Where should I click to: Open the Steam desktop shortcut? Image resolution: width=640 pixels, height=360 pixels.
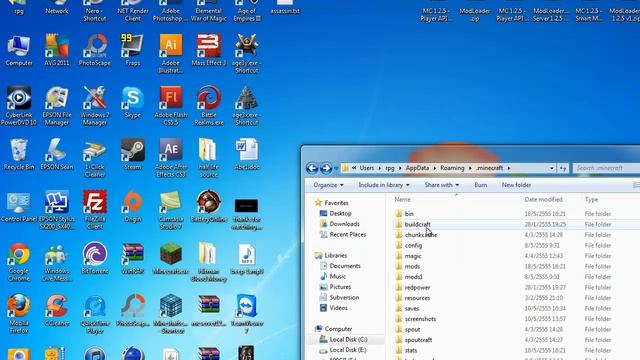click(x=133, y=154)
